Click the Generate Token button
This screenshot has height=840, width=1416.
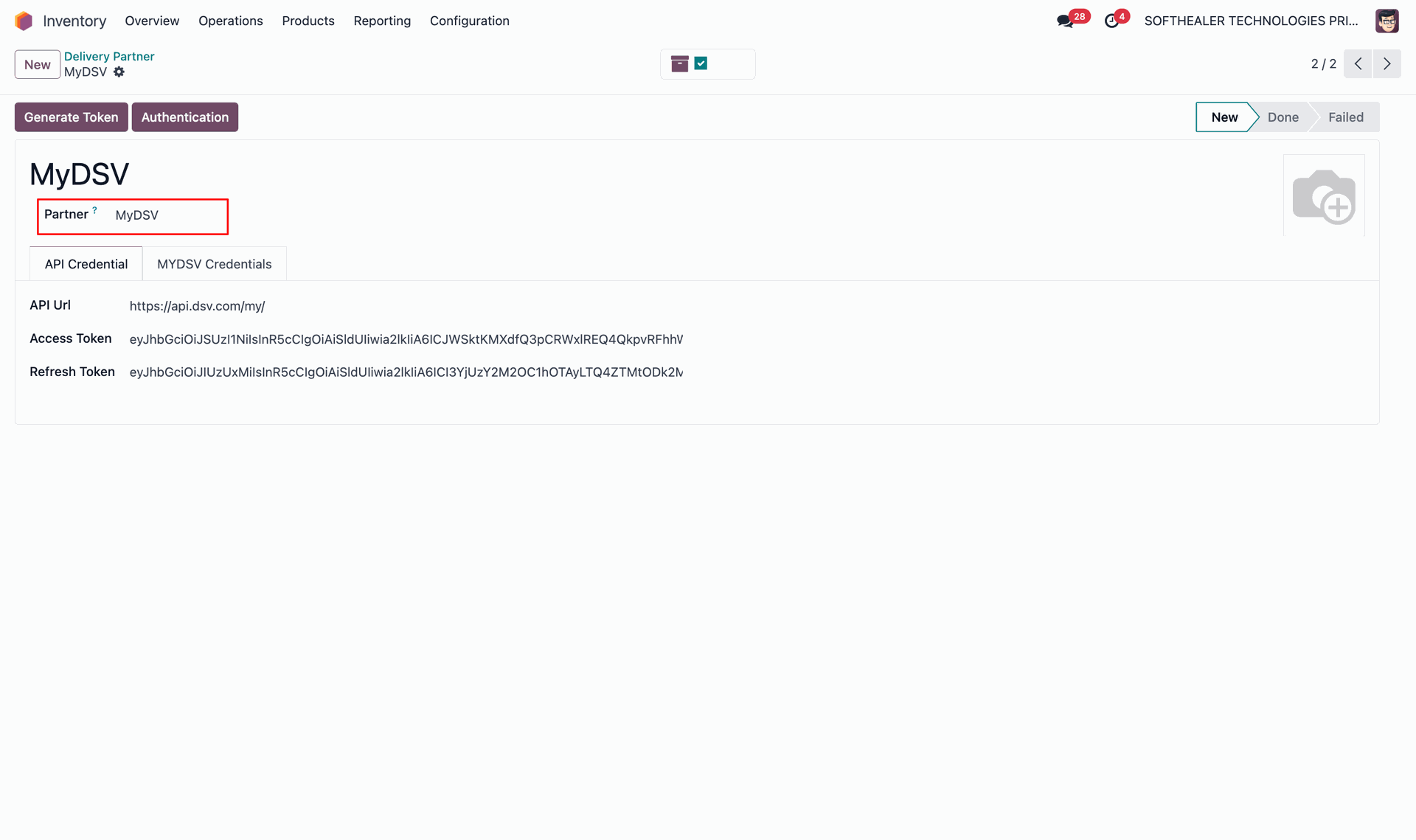pos(71,117)
